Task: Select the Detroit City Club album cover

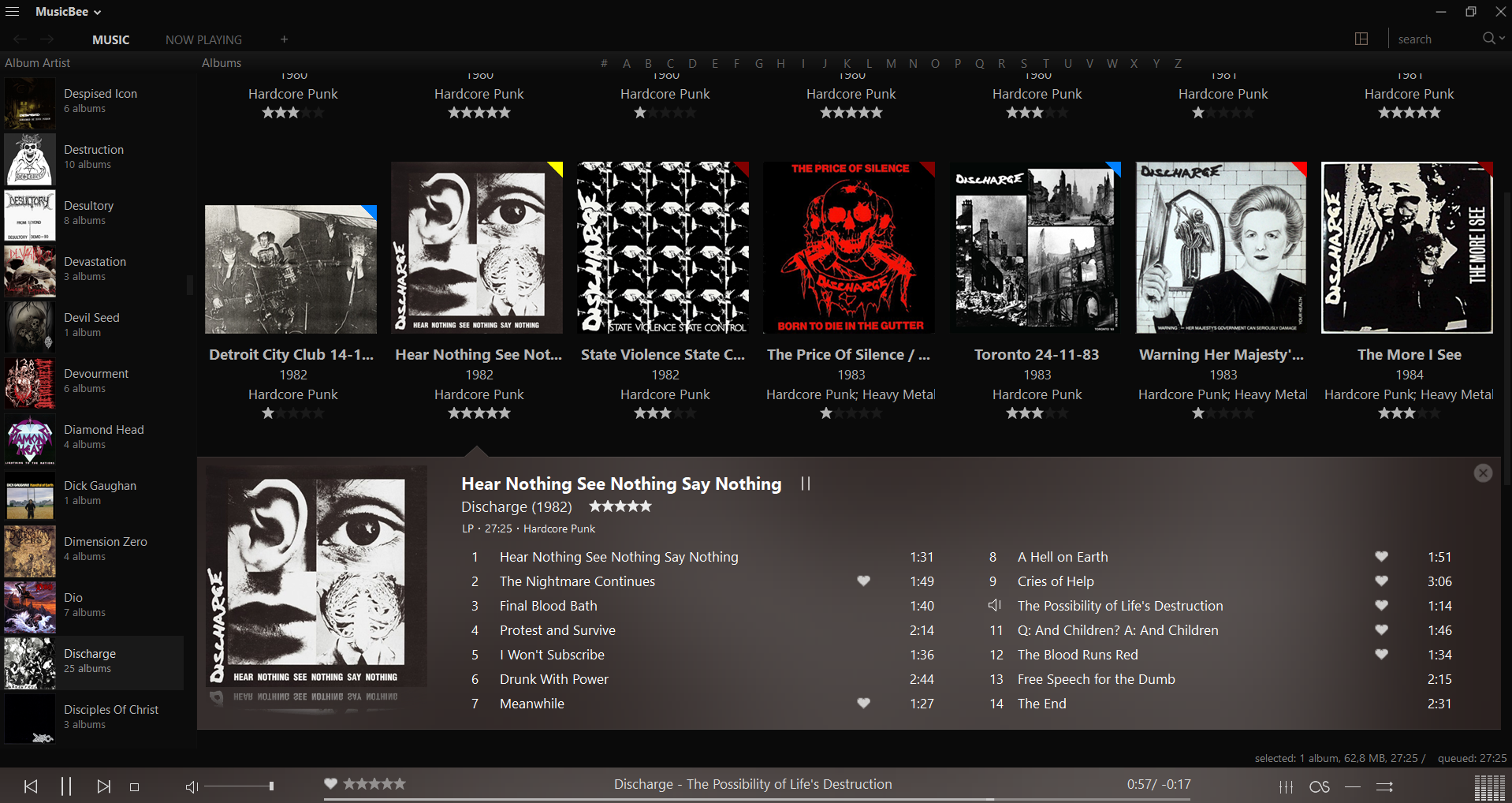Action: [291, 270]
